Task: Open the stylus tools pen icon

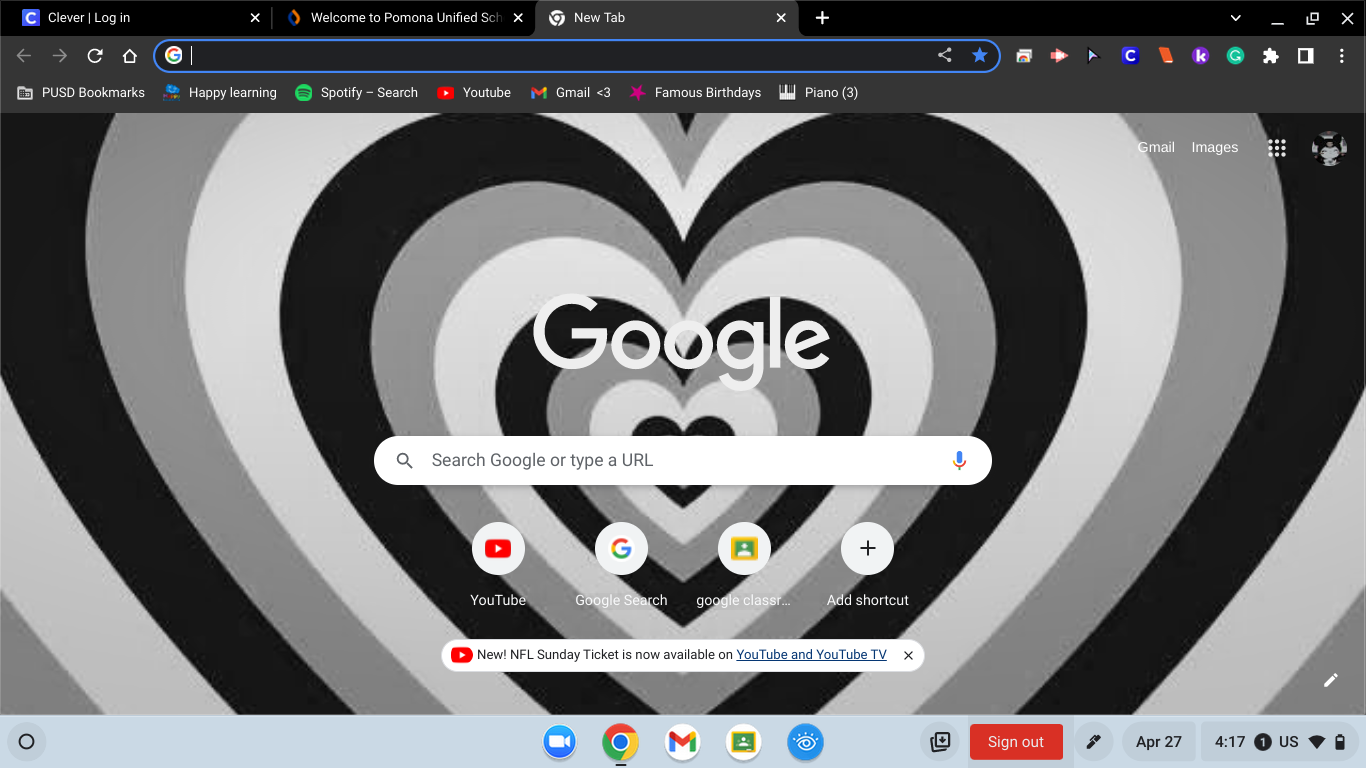Action: click(1093, 742)
